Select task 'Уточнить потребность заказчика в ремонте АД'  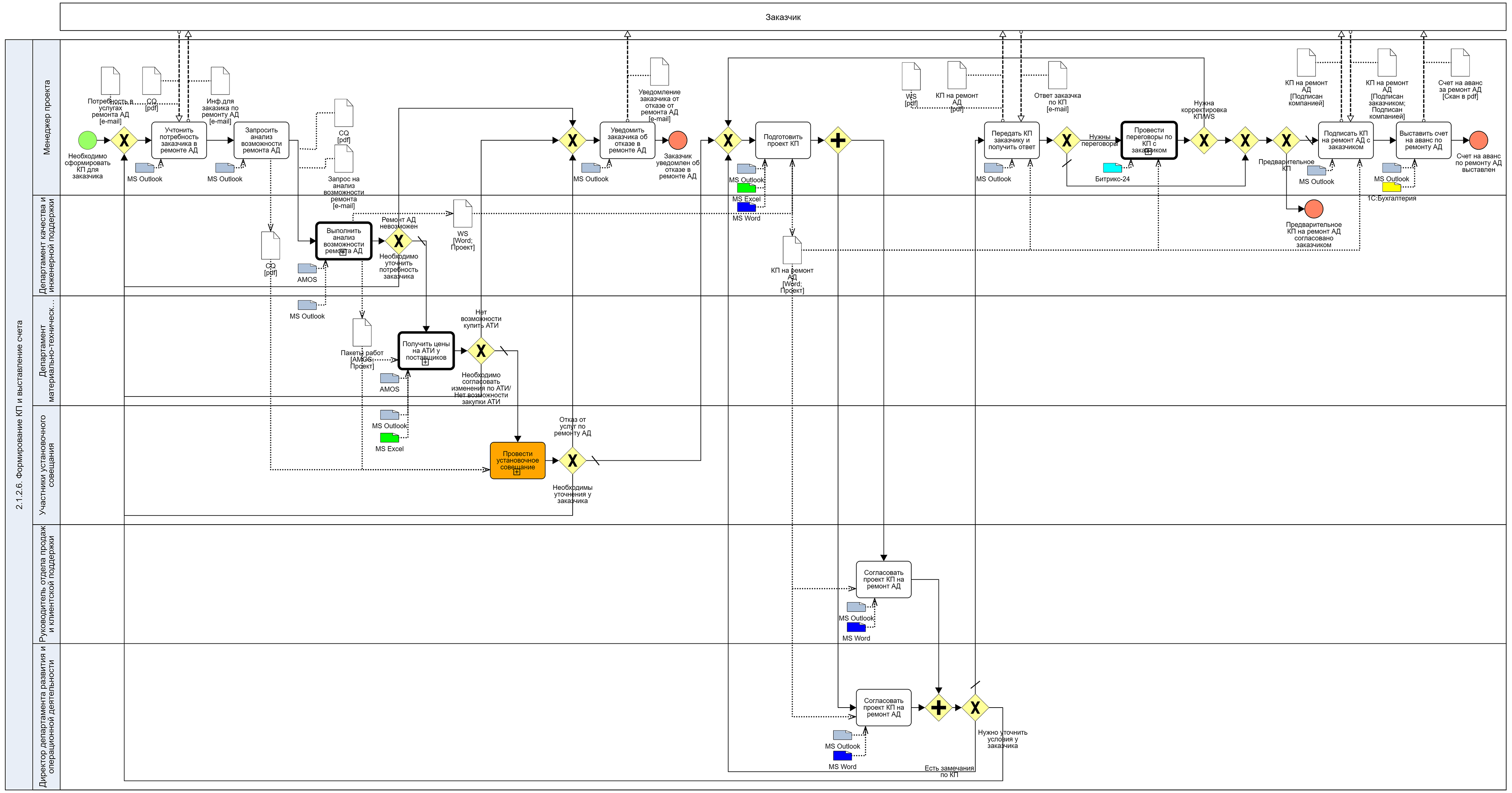tap(179, 140)
